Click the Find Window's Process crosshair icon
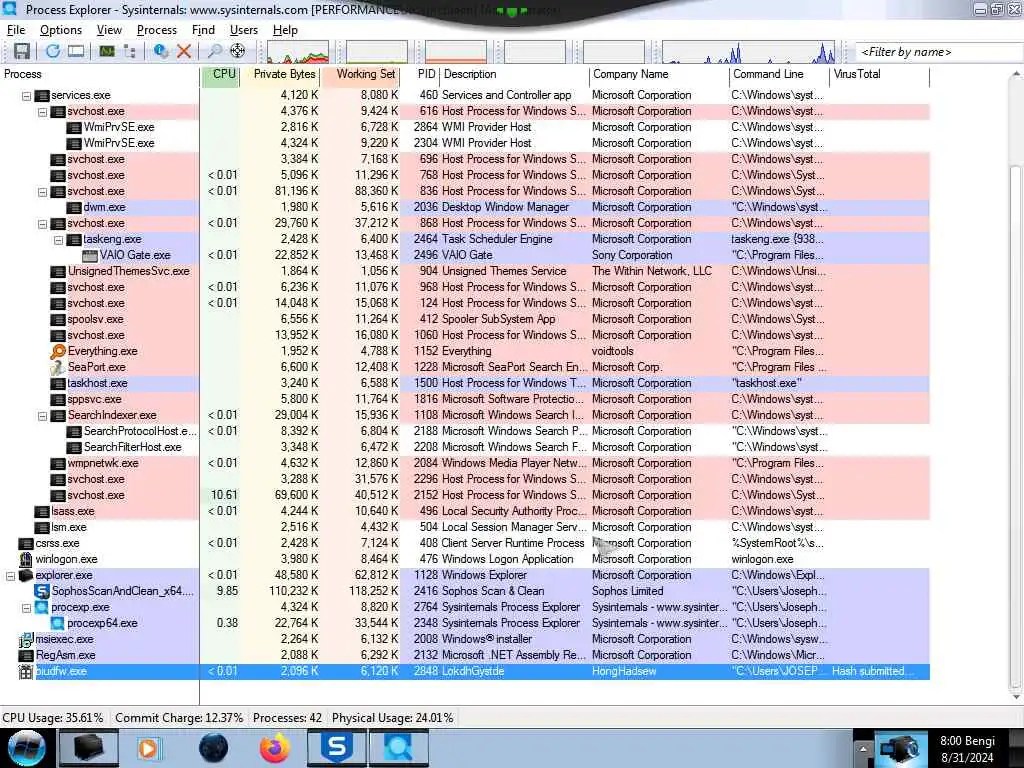The height and width of the screenshot is (768, 1024). (x=238, y=51)
